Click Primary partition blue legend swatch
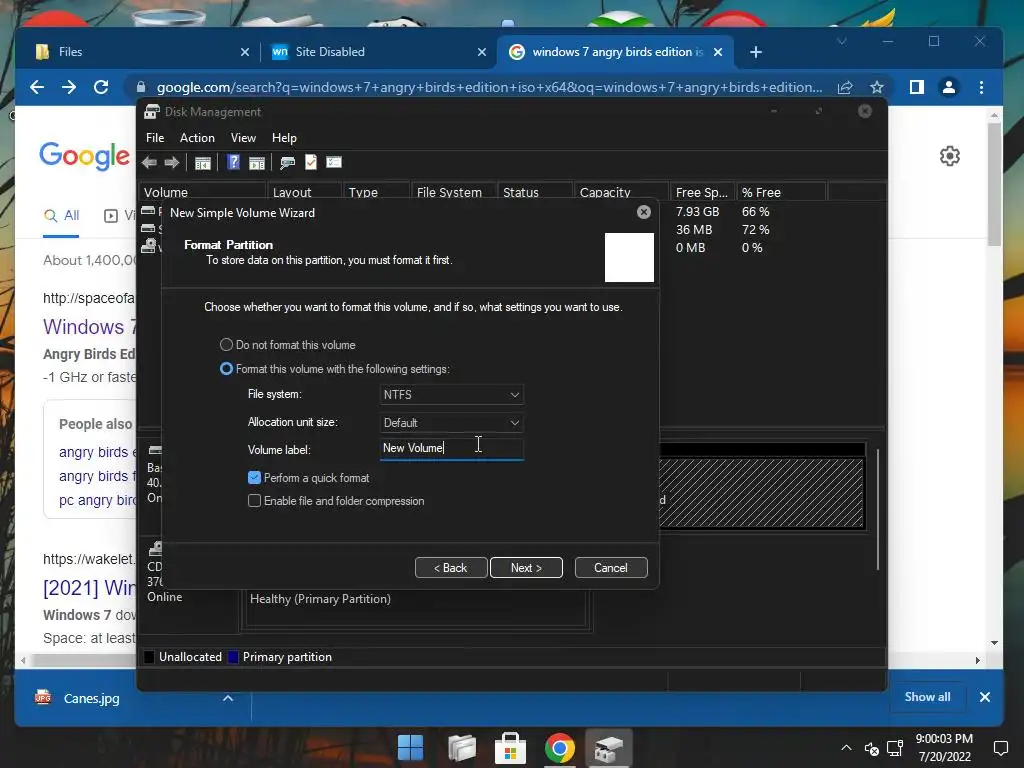The height and width of the screenshot is (768, 1024). [232, 657]
